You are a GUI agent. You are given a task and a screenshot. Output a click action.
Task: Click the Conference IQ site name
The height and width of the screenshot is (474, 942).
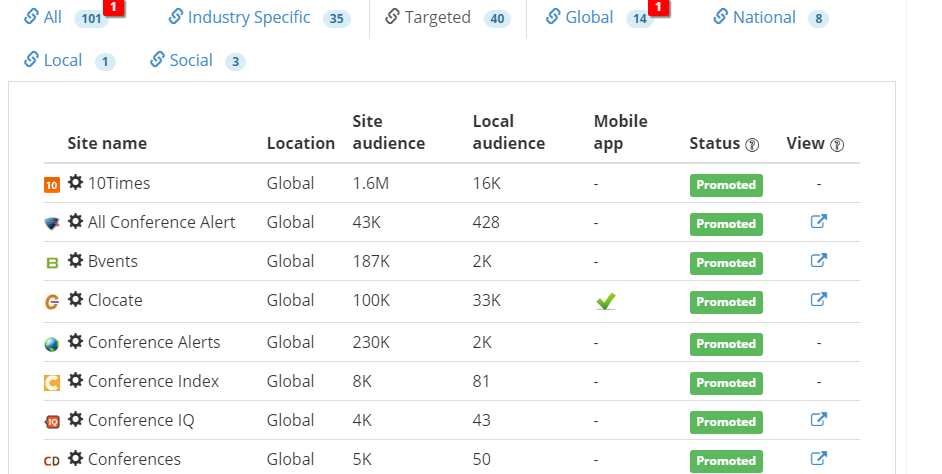click(141, 421)
